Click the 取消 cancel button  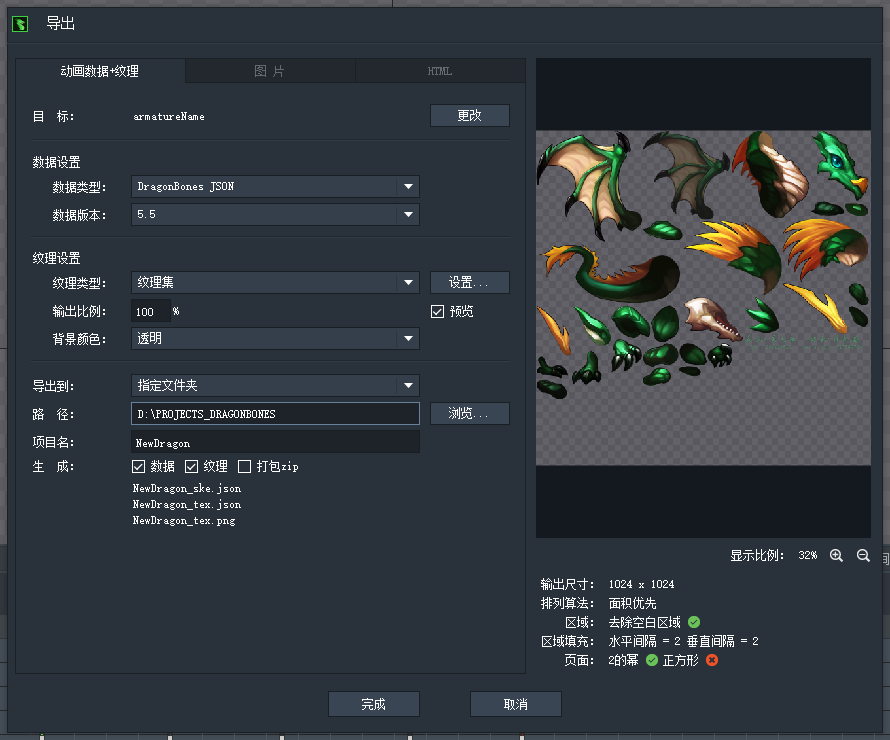(x=516, y=704)
